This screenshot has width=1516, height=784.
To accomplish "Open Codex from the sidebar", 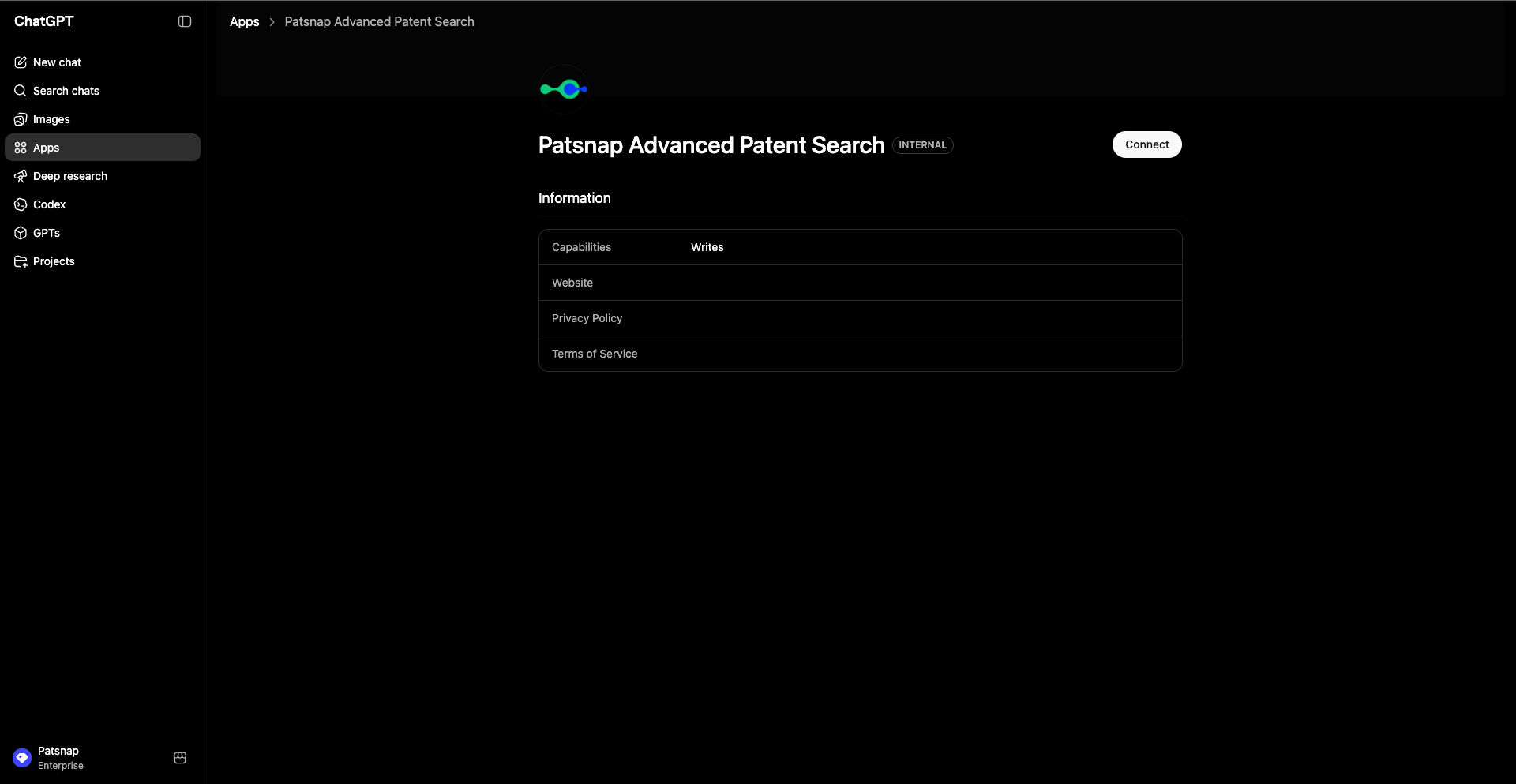I will click(103, 204).
